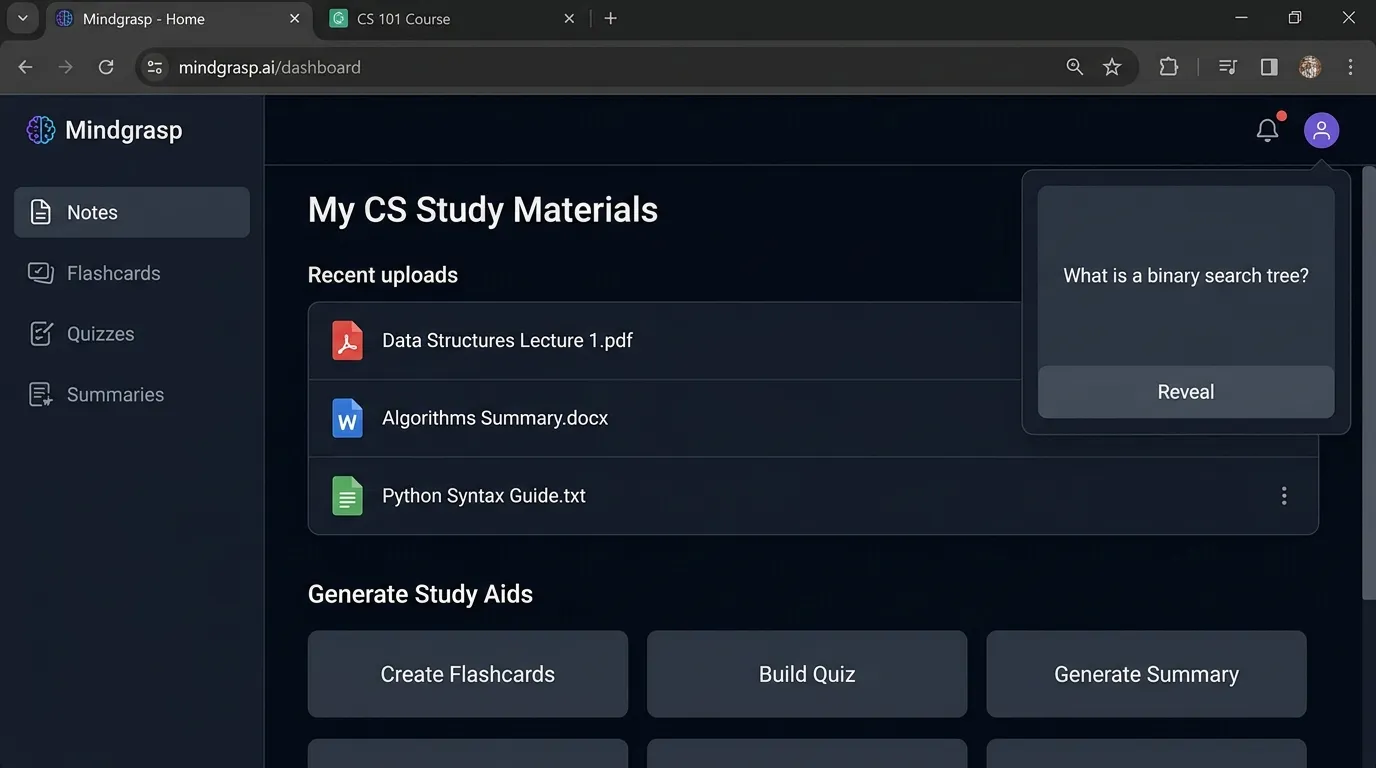Close the Mindgrasp - Home tab

click(x=295, y=18)
